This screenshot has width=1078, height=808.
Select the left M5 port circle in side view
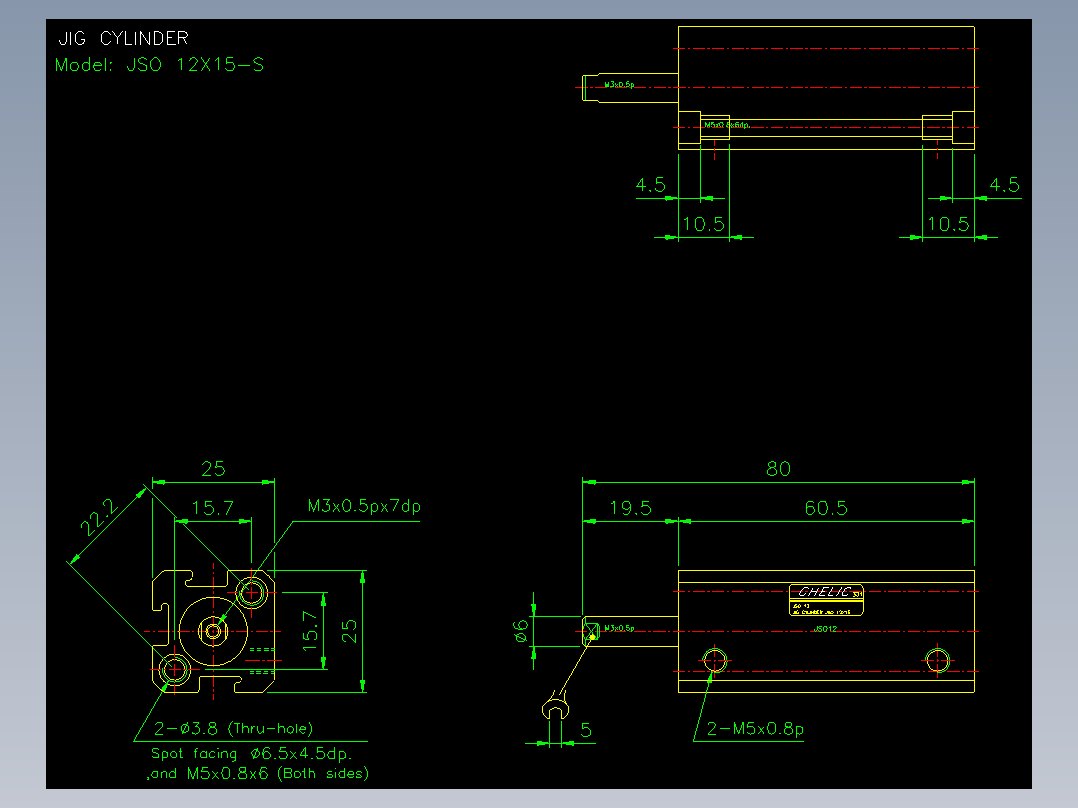(x=715, y=661)
